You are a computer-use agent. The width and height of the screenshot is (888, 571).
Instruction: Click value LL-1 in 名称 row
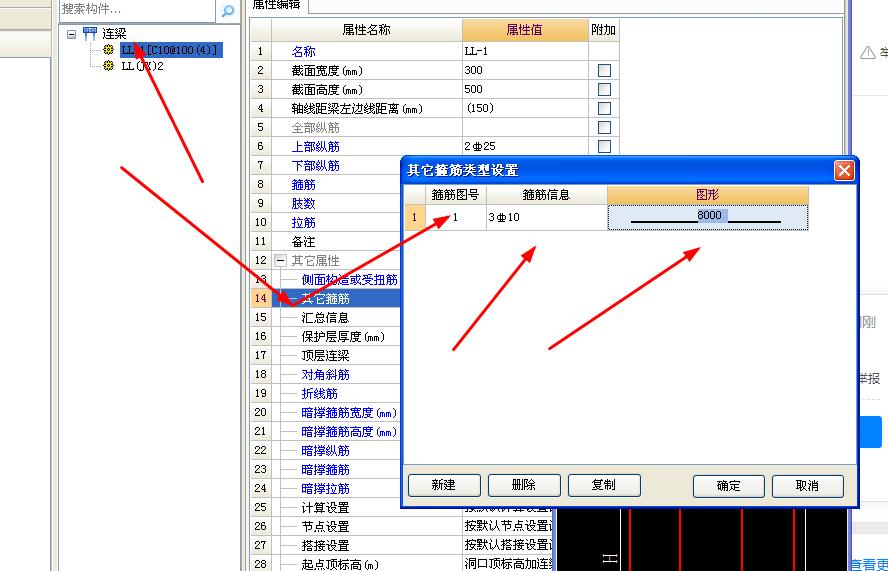(x=525, y=52)
